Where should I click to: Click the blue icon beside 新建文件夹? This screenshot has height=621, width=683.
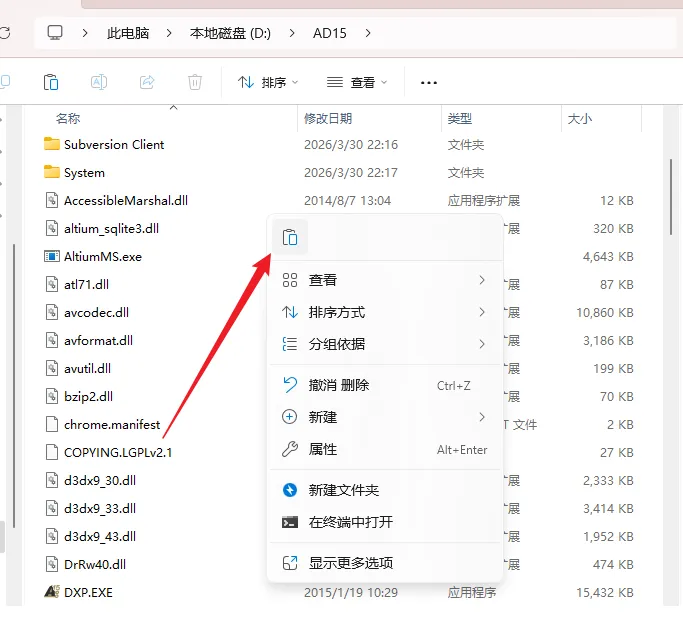point(290,490)
